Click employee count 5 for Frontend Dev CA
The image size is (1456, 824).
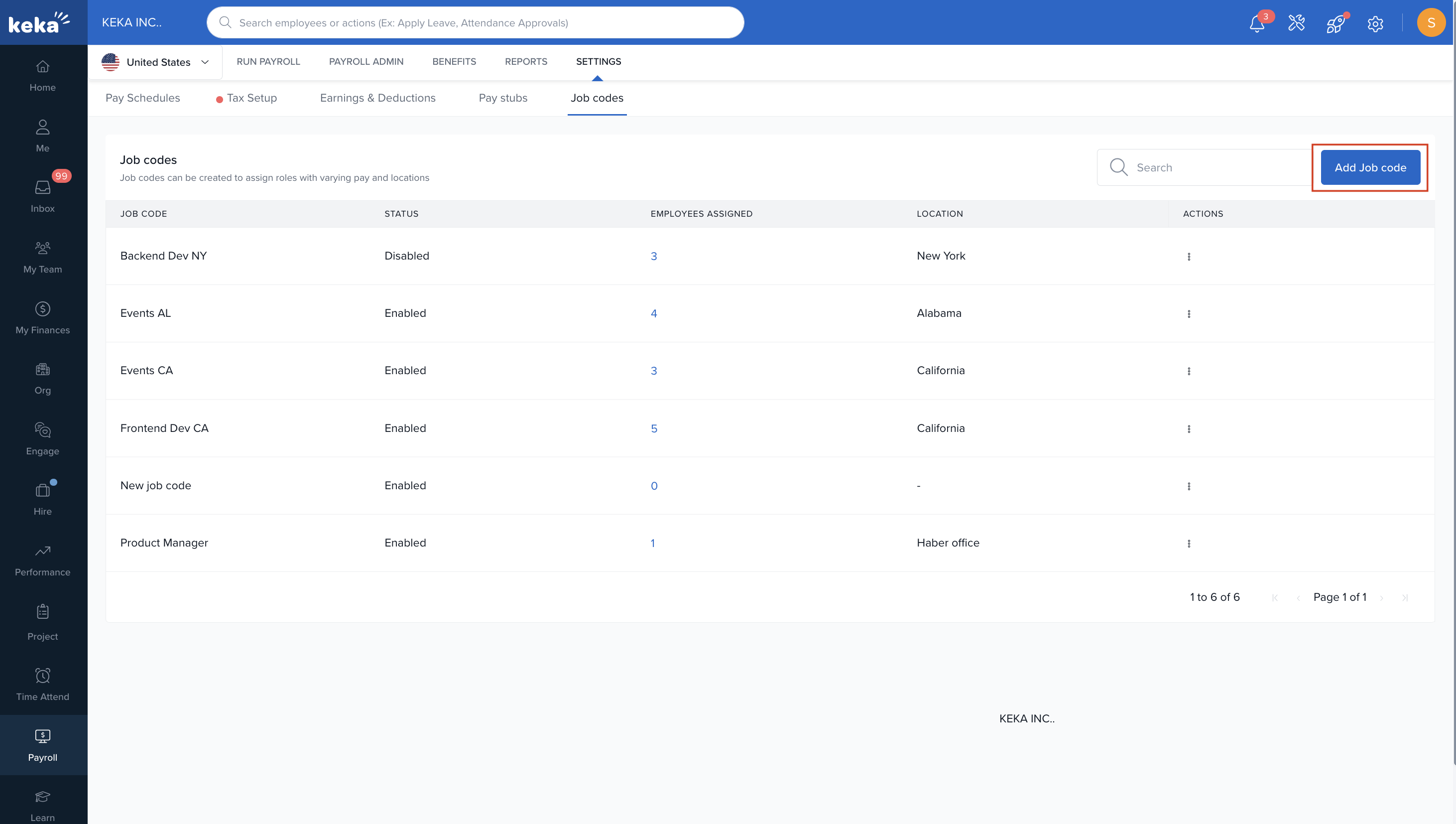(x=653, y=428)
